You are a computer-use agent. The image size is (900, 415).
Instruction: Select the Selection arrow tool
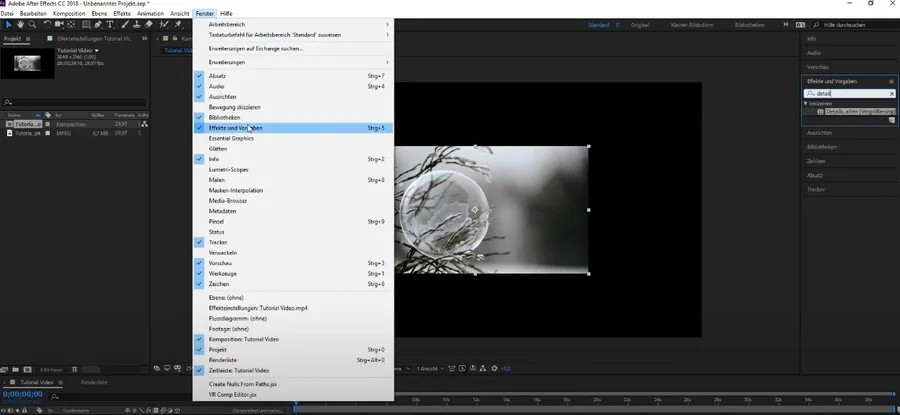coord(8,24)
